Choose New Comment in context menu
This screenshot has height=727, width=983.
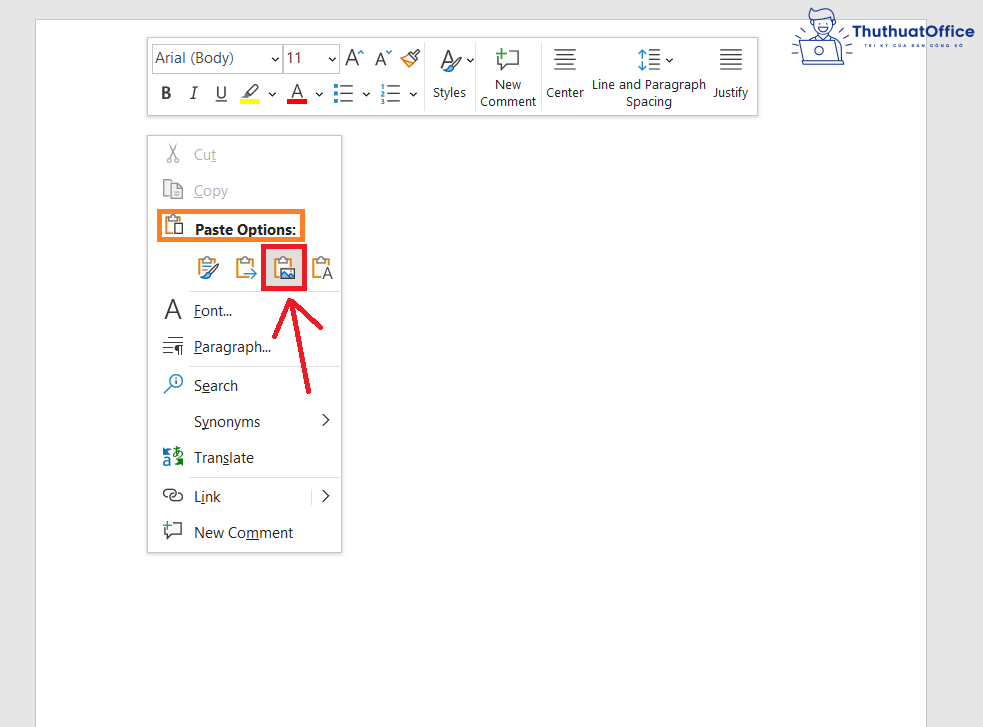pos(244,532)
